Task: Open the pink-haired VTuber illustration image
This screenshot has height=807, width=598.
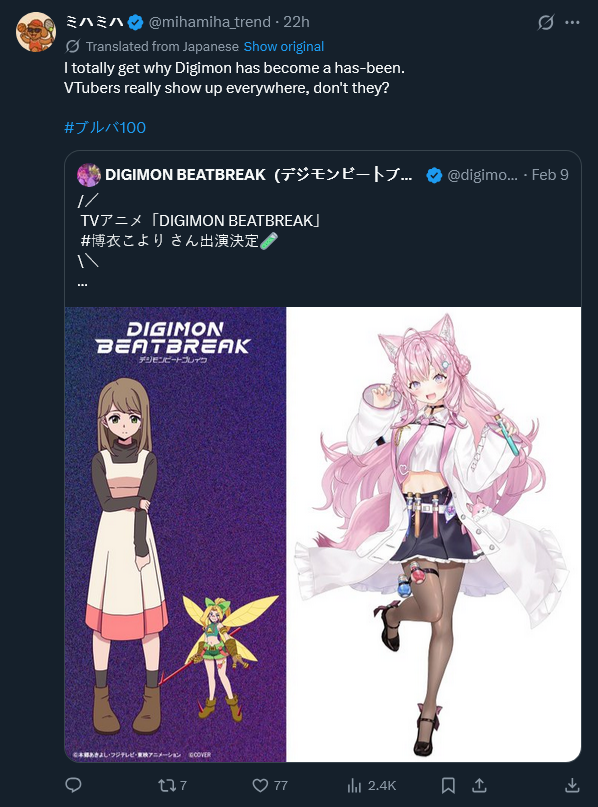Action: click(434, 534)
